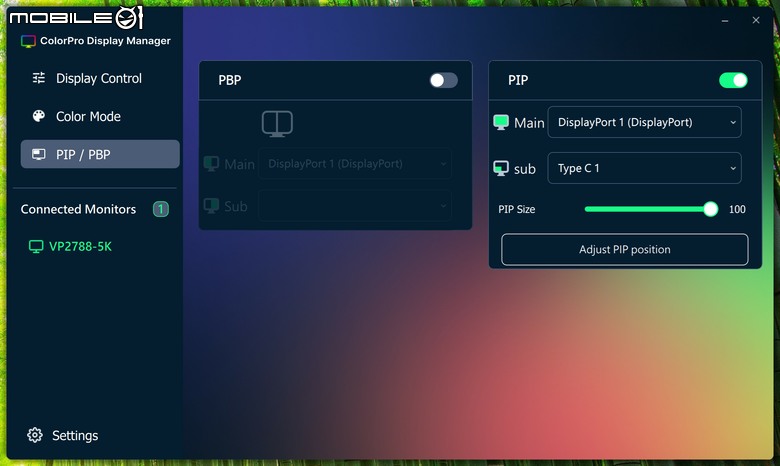Click the PBP split-screen layout icon

(277, 124)
